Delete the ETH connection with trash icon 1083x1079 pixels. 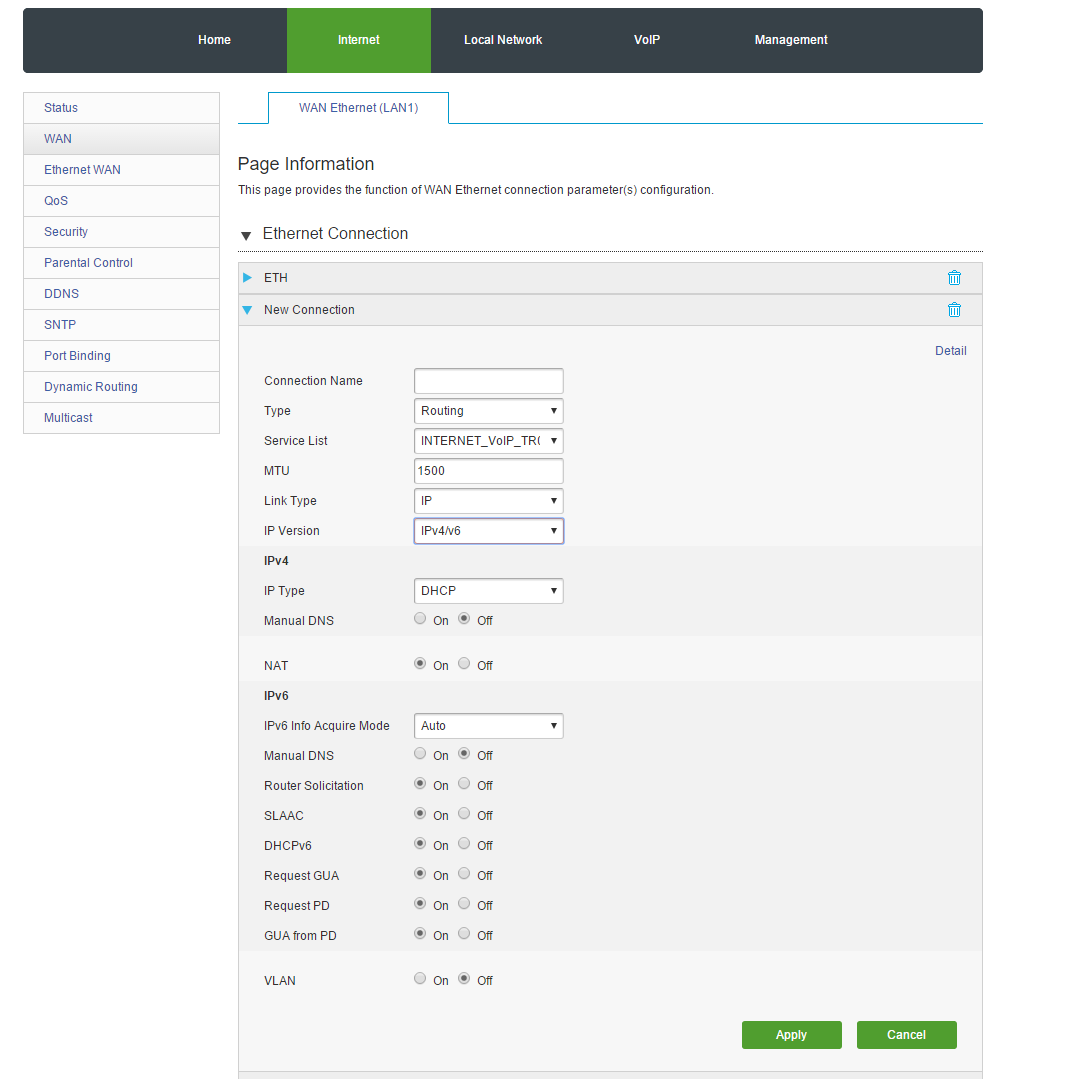(954, 278)
